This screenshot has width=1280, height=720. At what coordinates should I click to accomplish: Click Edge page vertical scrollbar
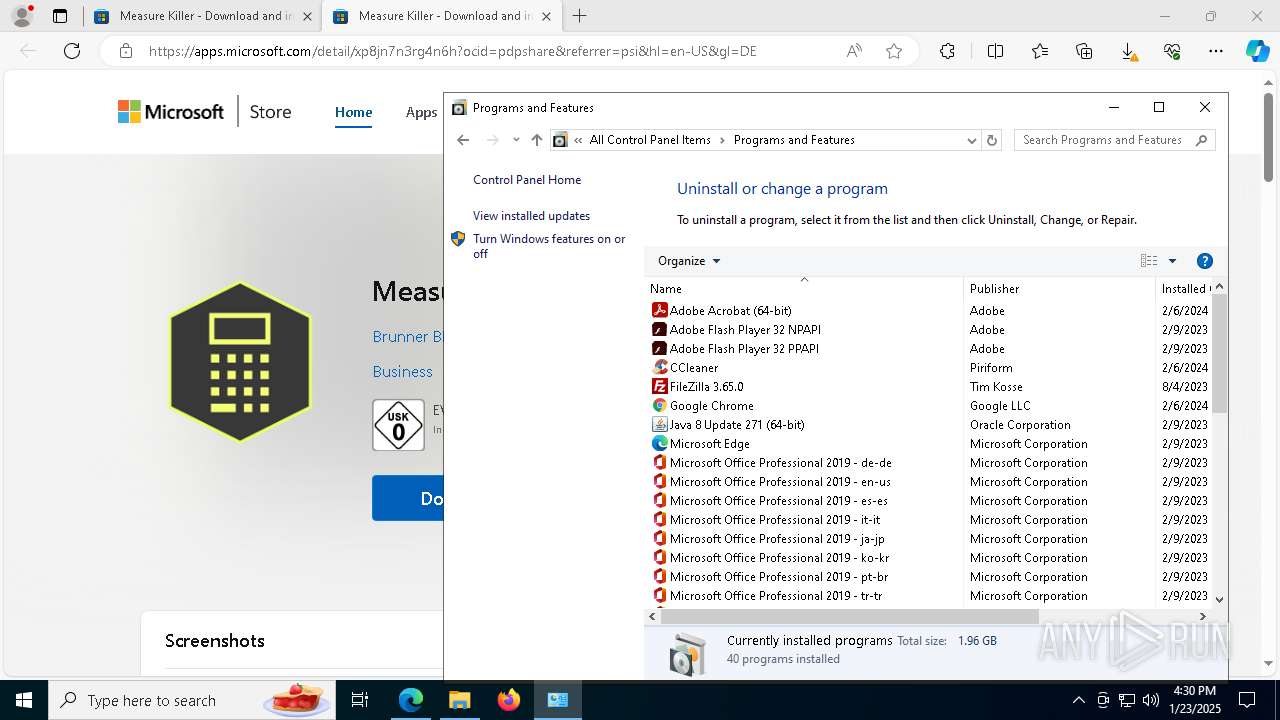pyautogui.click(x=1269, y=140)
